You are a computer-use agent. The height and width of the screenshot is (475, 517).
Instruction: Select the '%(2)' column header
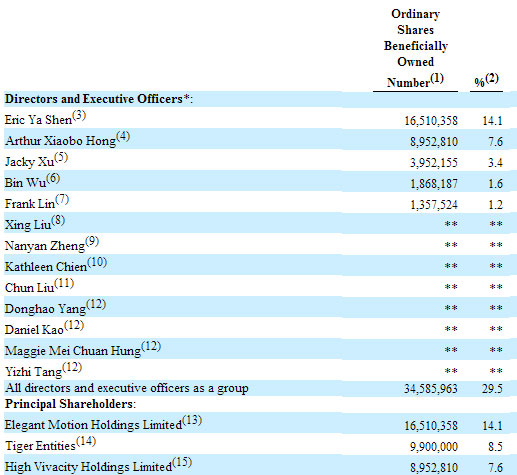click(487, 80)
